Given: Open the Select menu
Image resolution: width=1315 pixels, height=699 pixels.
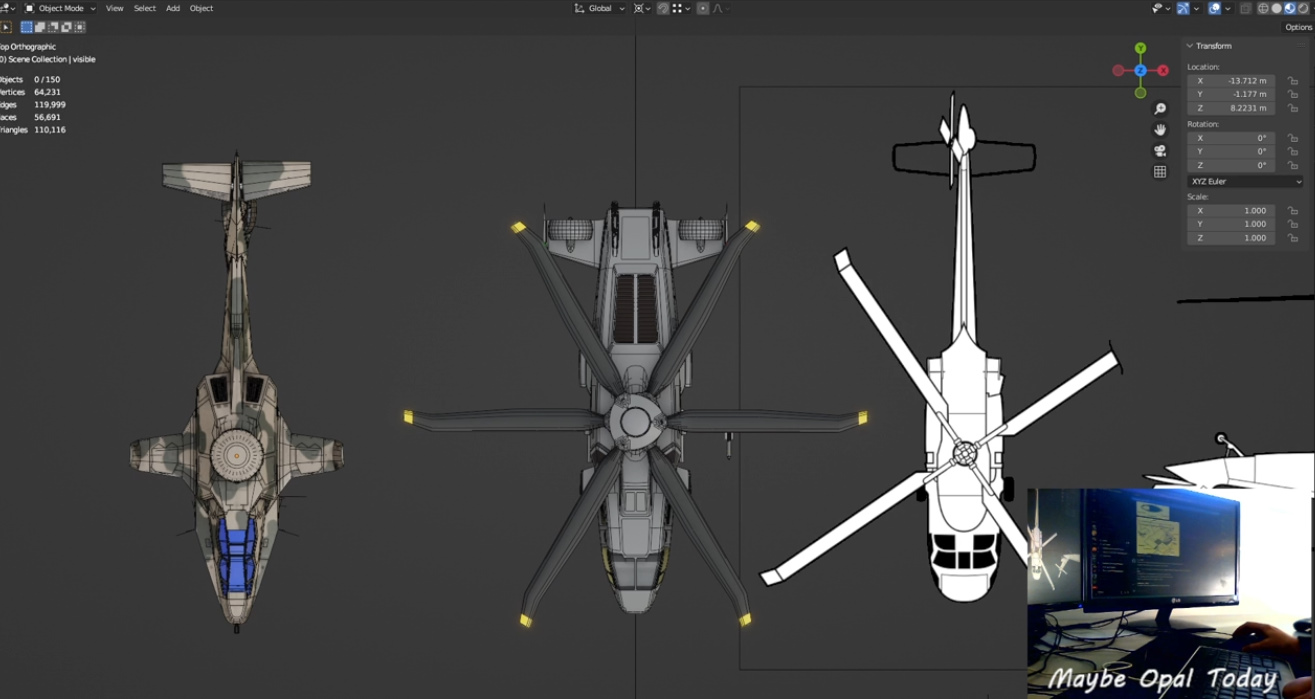Looking at the screenshot, I should tap(145, 8).
